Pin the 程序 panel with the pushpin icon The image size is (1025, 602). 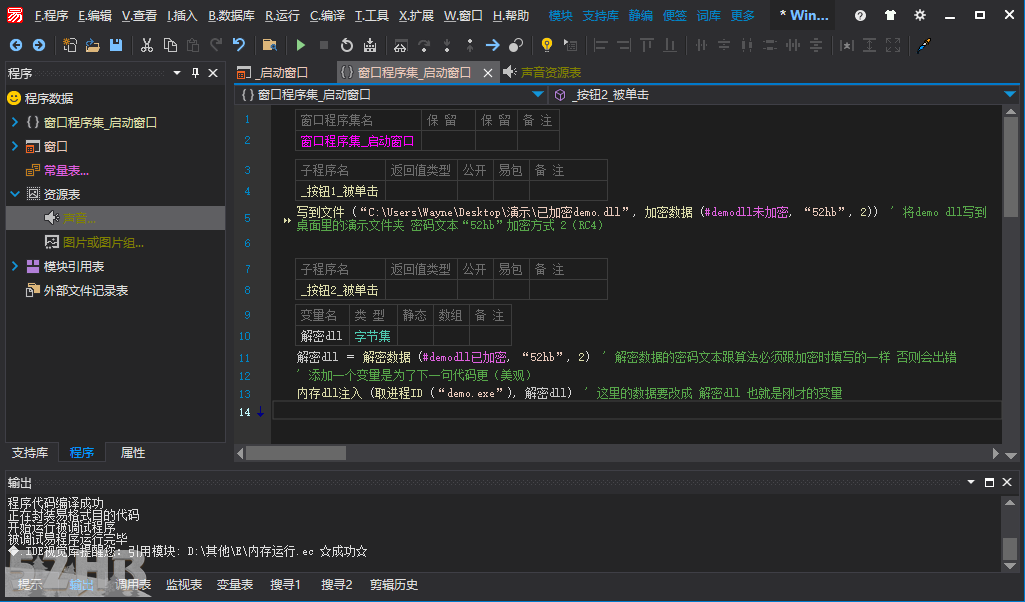point(195,73)
